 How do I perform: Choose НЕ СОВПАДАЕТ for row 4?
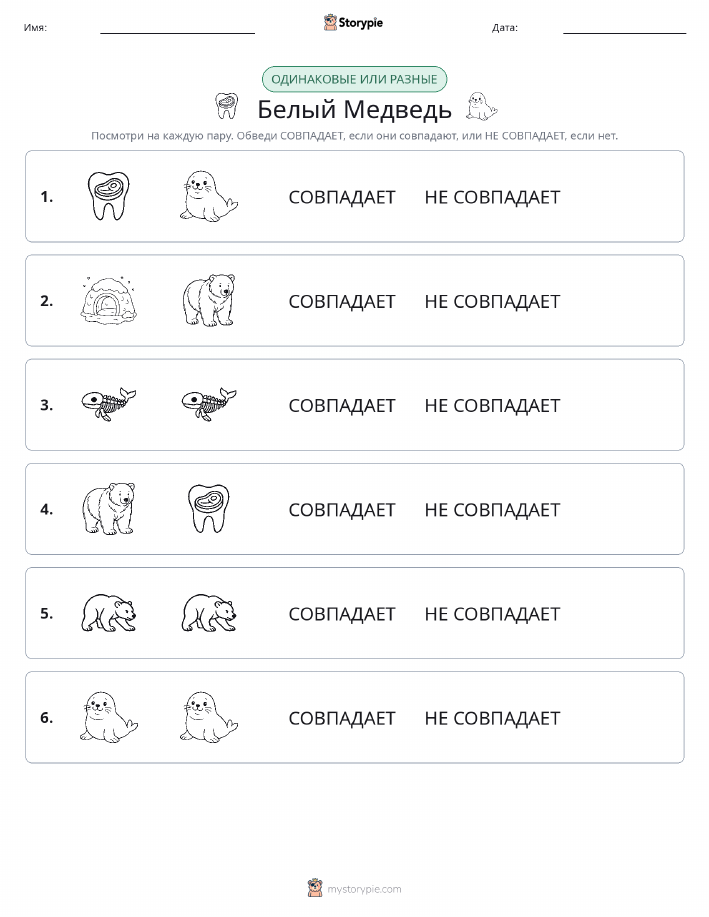coord(492,509)
